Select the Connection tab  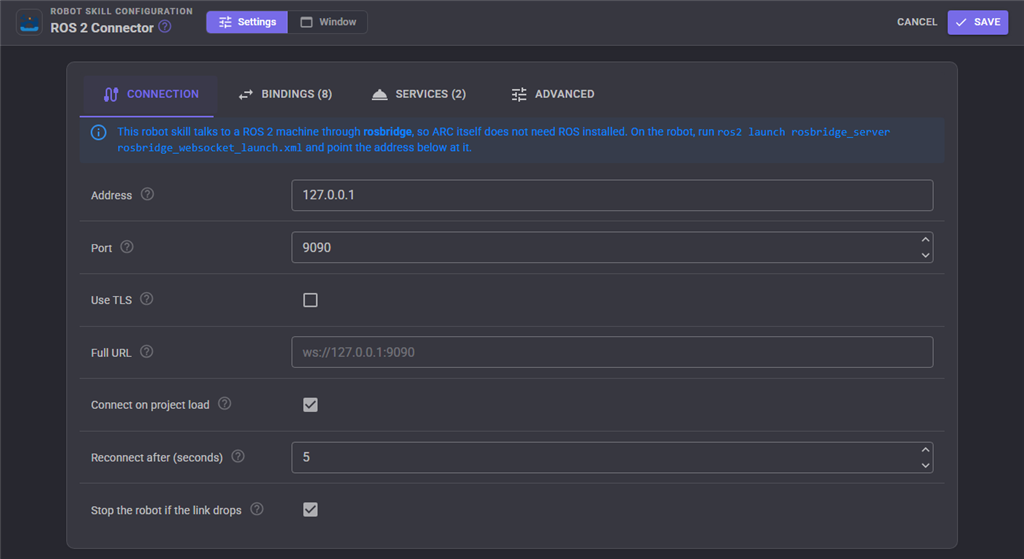coord(150,95)
